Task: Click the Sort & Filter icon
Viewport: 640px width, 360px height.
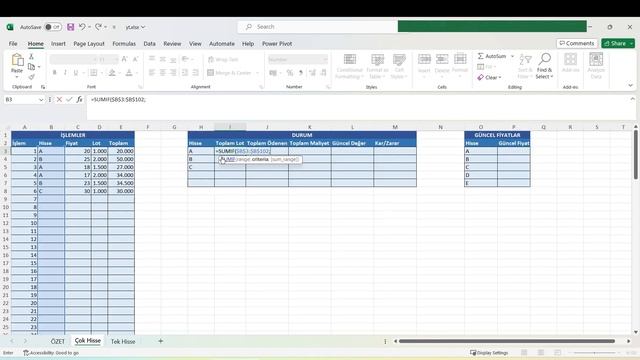Action: (525, 60)
